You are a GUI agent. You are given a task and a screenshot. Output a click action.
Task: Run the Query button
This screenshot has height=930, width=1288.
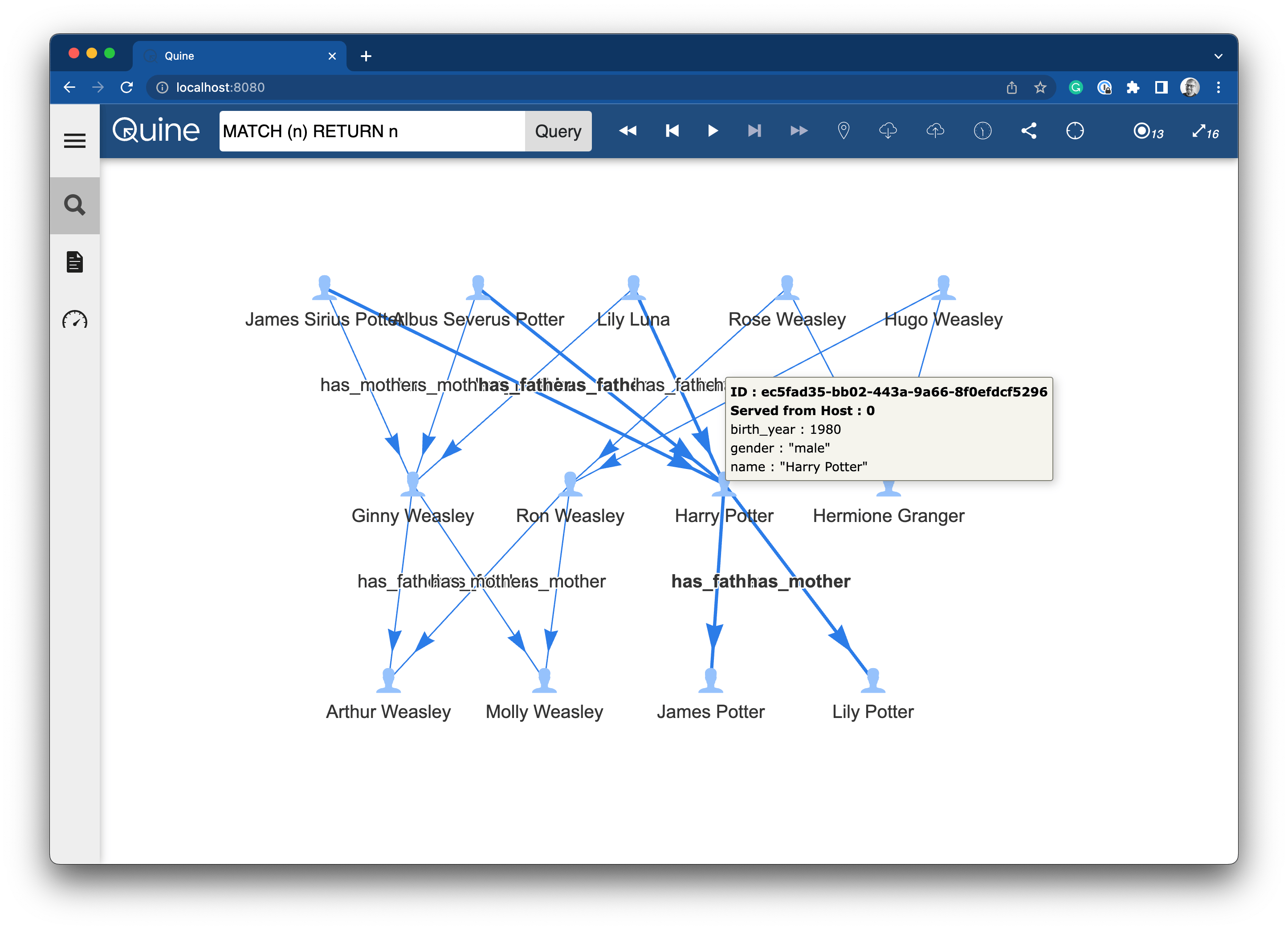click(558, 131)
